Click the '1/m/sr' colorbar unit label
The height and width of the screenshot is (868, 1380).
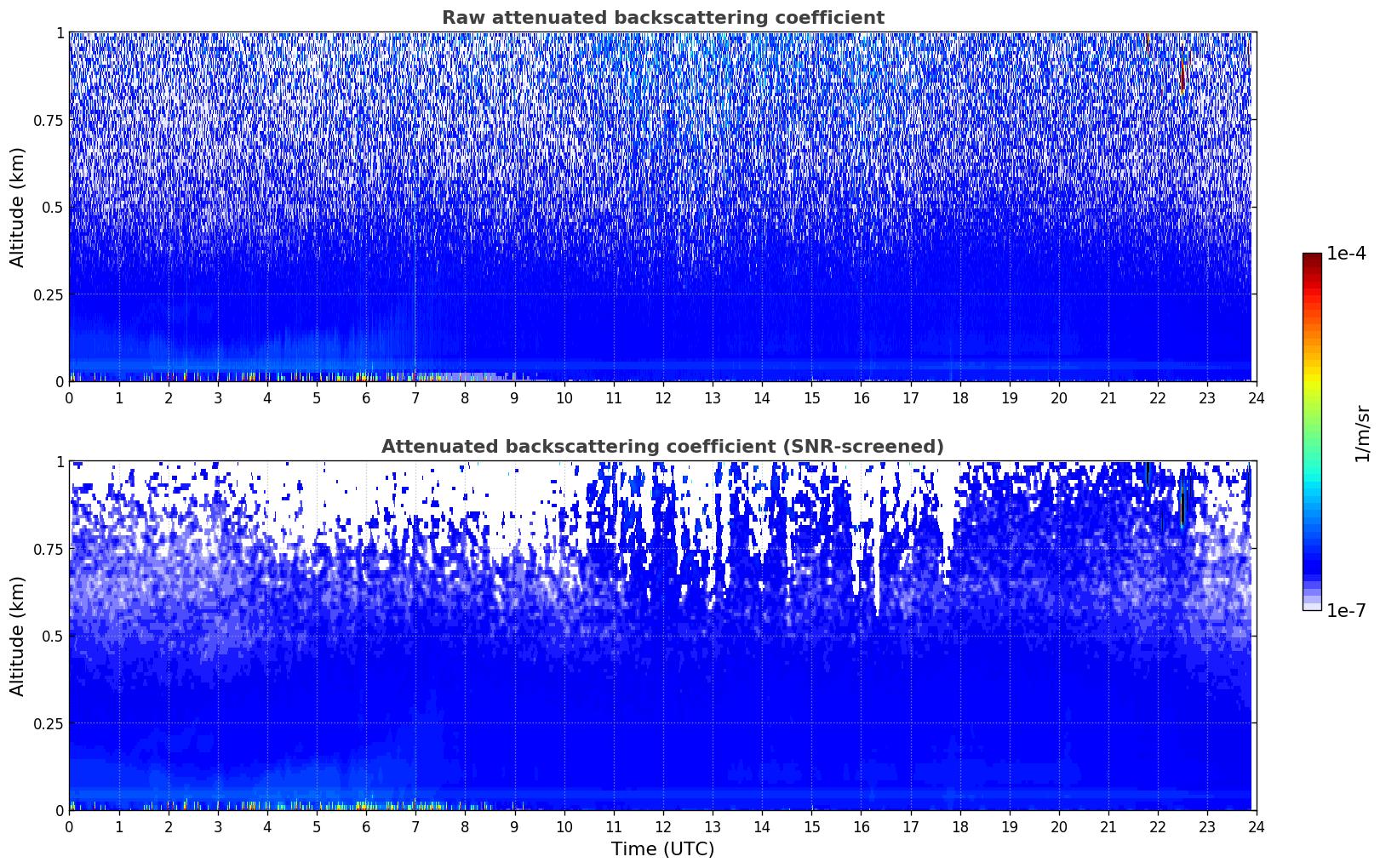(1362, 432)
